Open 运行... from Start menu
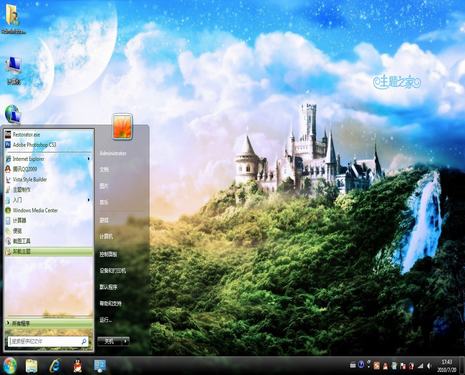The image size is (465, 375). (105, 320)
